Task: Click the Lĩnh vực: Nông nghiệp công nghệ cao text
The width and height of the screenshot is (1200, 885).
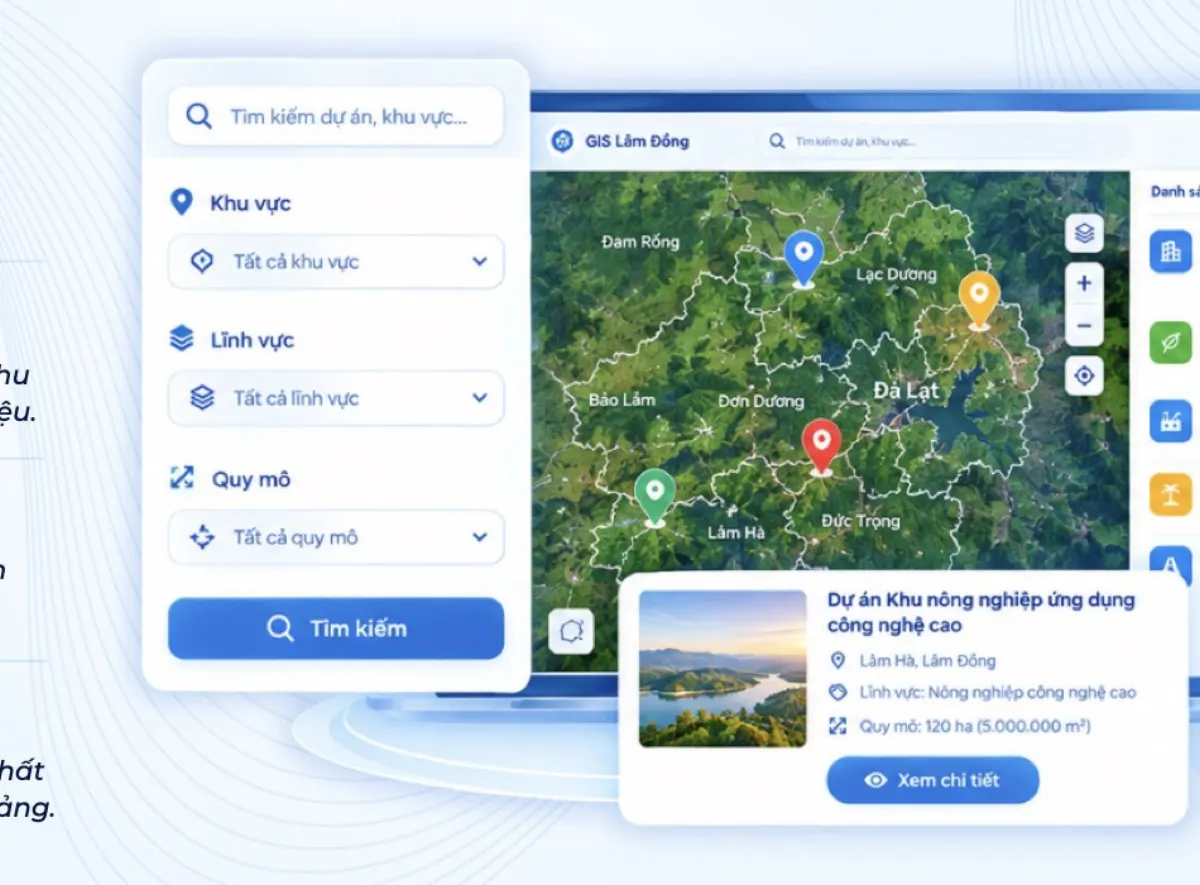Action: 997,692
